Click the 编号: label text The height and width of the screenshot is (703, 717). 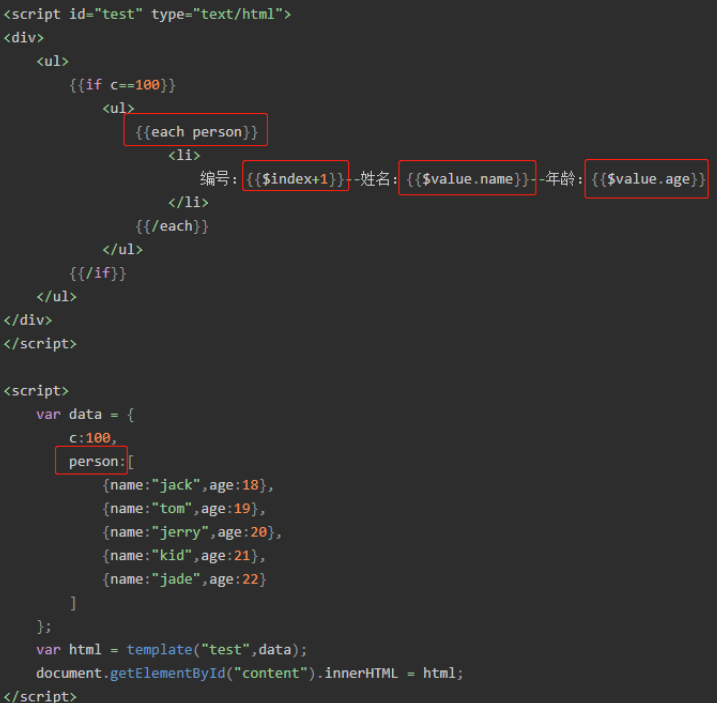pyautogui.click(x=219, y=179)
